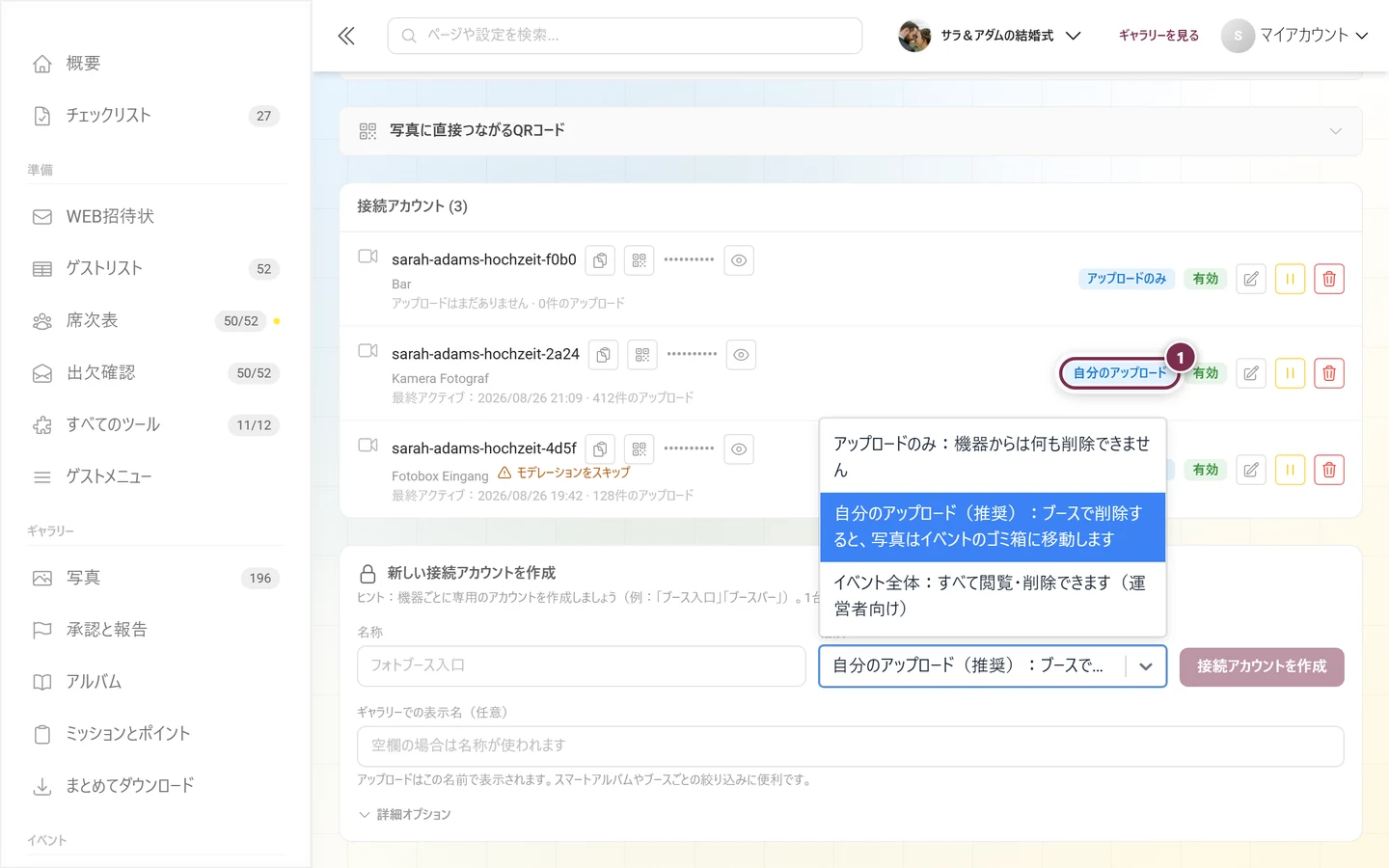Show QR code for sarah-adams-hochzeit-f0b0
Viewport: 1389px width, 868px height.
639,260
